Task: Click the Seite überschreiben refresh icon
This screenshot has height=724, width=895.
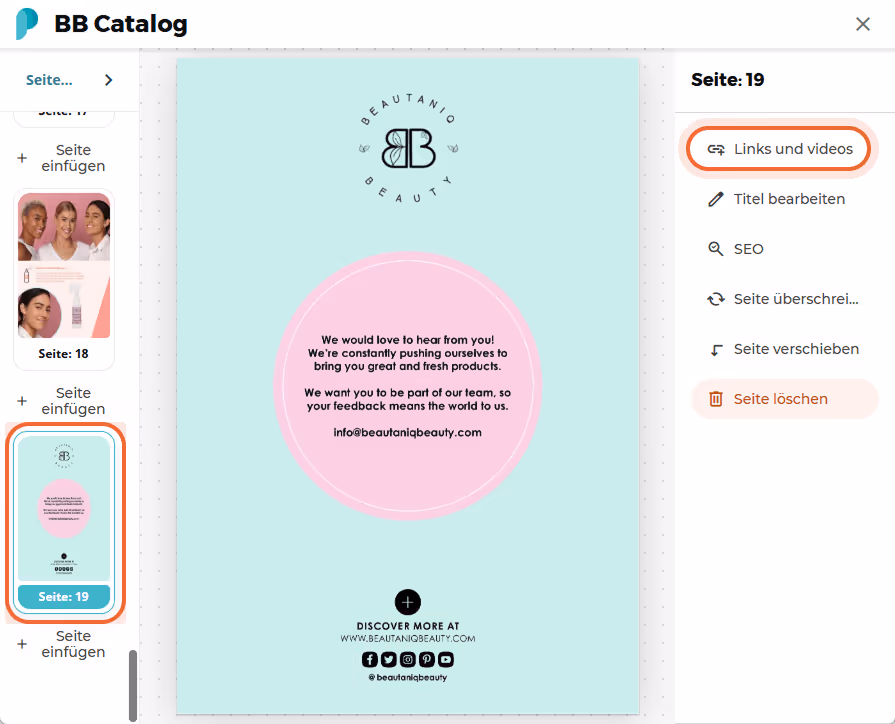Action: point(716,299)
